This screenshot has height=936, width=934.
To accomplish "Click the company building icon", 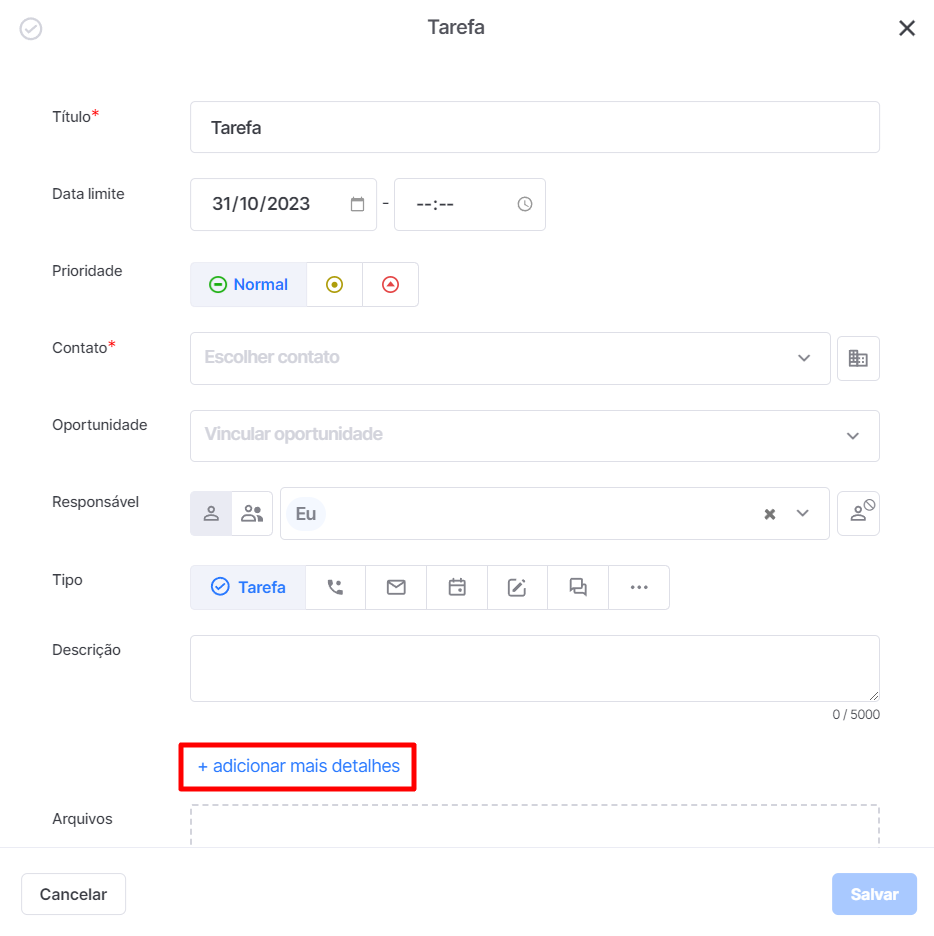I will [x=858, y=358].
